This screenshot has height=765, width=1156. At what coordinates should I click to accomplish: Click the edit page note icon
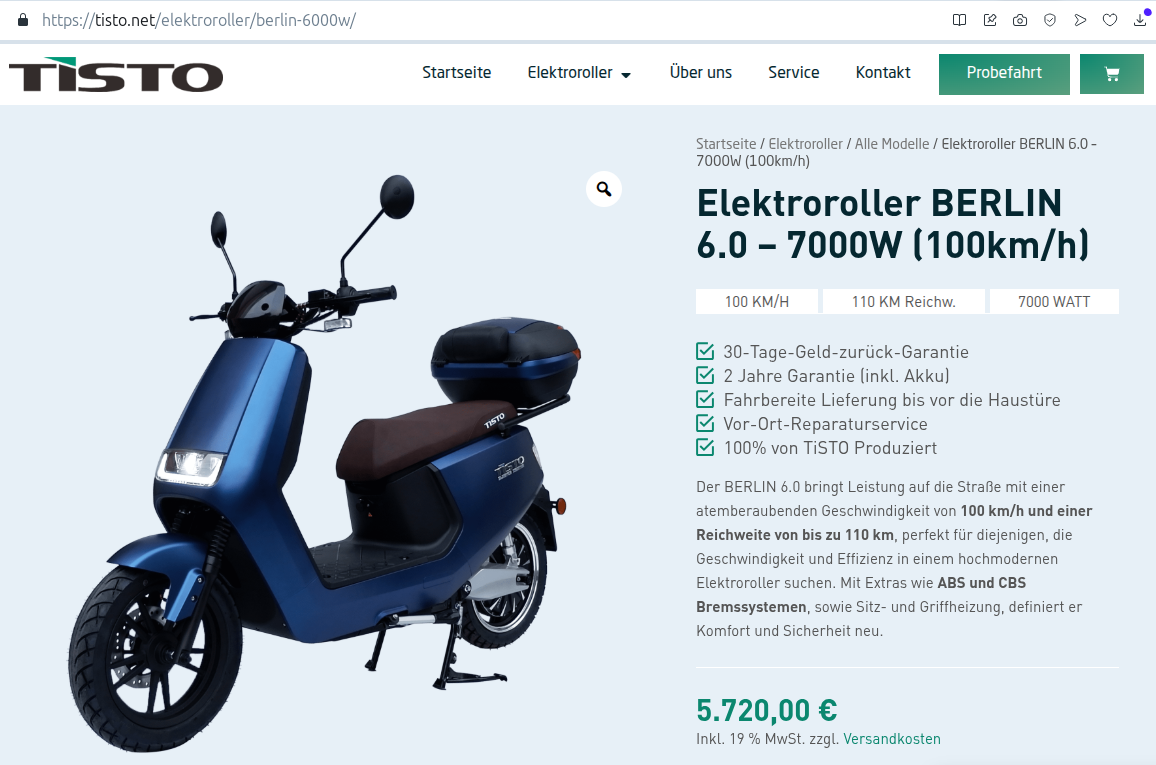point(990,20)
